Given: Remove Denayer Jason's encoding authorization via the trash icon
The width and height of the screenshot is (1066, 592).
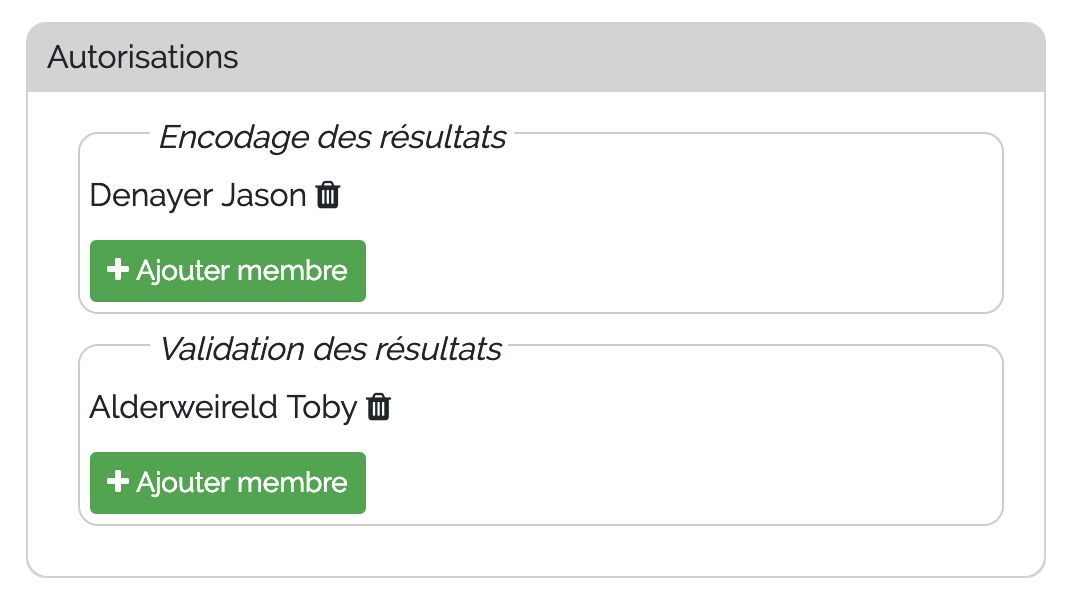Looking at the screenshot, I should coord(328,195).
